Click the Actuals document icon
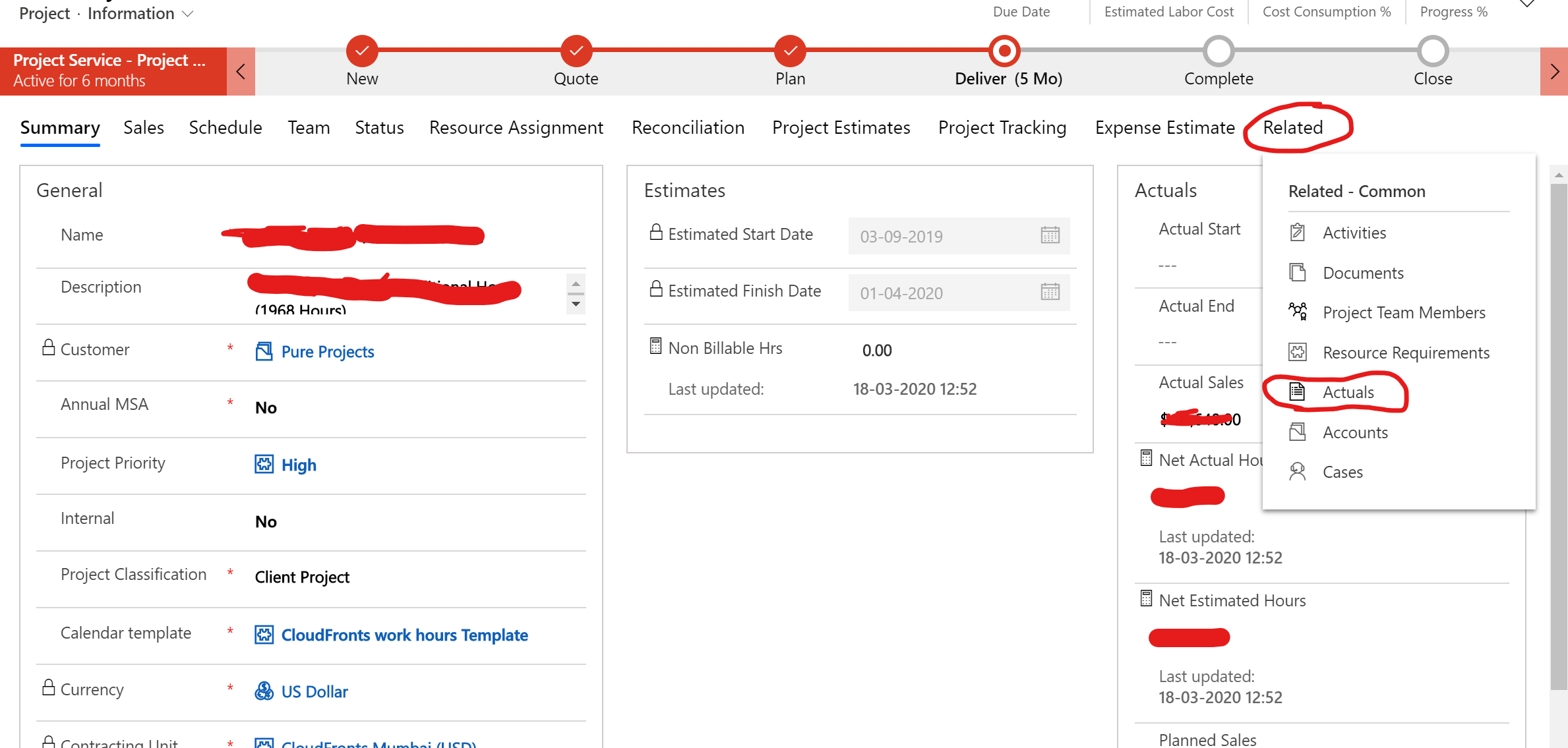The height and width of the screenshot is (748, 1568). (1297, 391)
